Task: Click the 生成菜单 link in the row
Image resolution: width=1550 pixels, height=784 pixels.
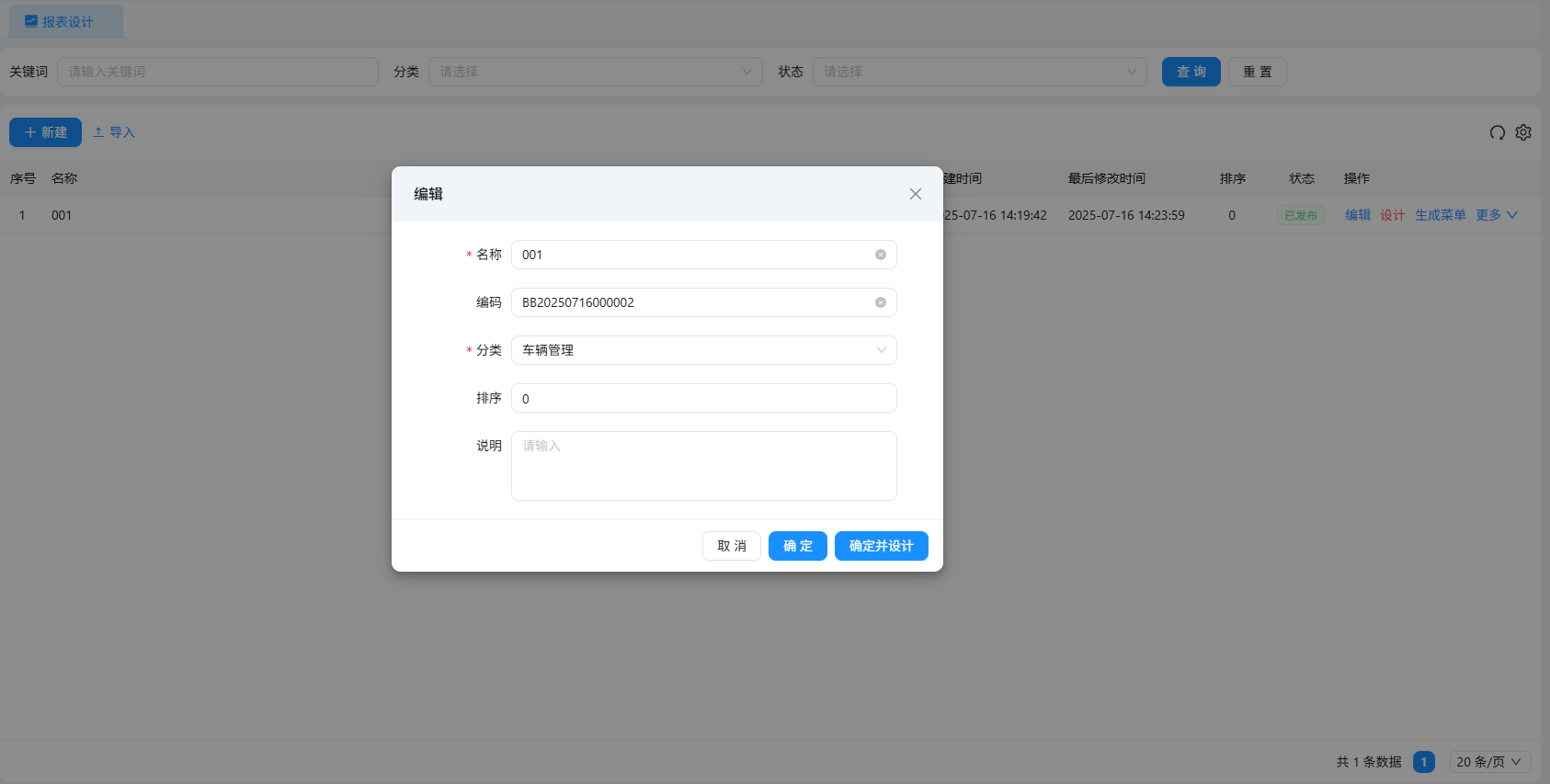Action: 1440,215
